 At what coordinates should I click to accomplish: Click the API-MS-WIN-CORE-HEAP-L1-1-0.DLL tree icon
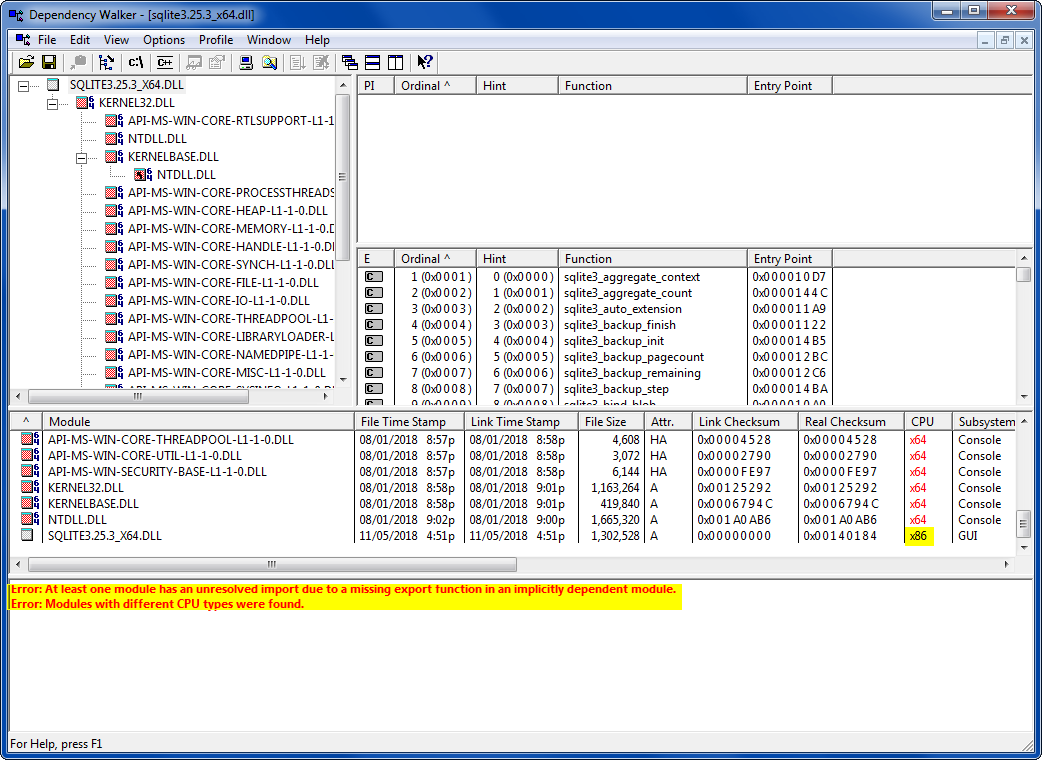click(x=114, y=210)
